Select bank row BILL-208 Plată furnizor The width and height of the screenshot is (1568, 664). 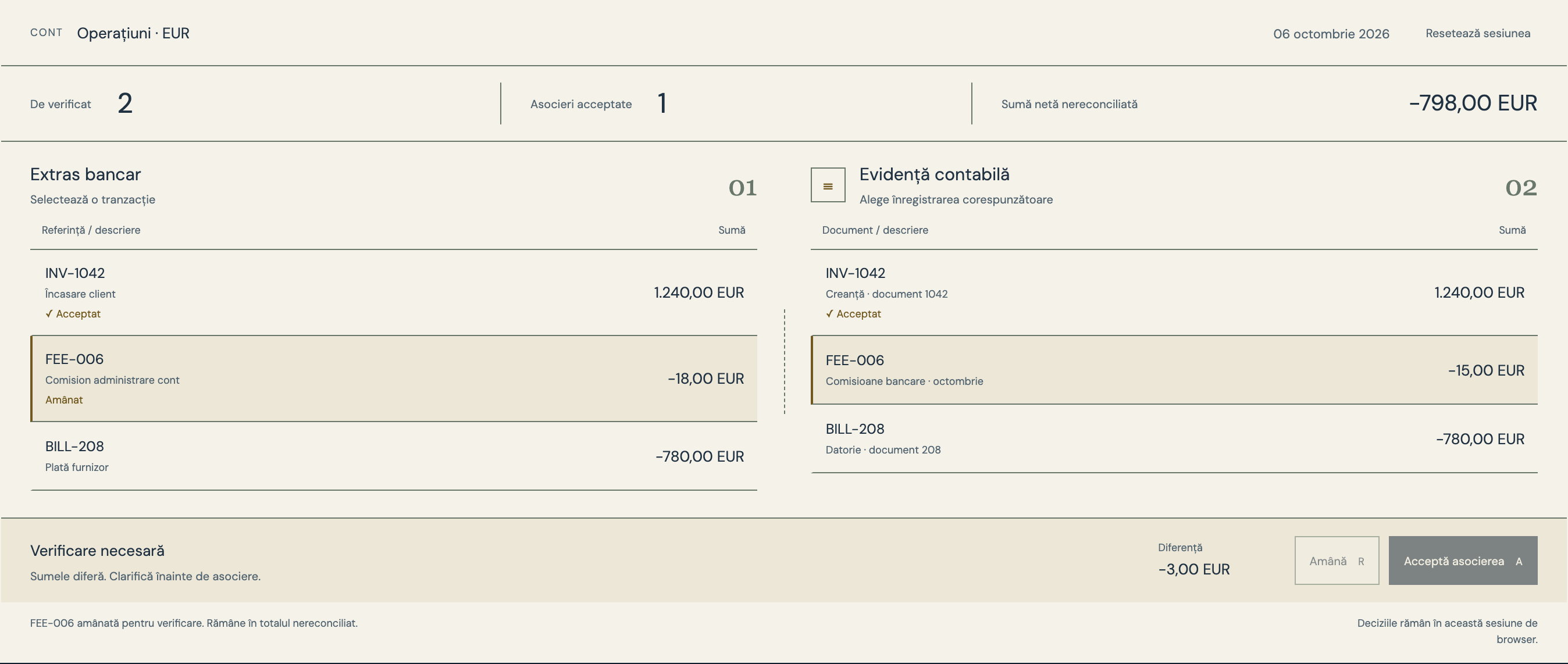coord(394,456)
